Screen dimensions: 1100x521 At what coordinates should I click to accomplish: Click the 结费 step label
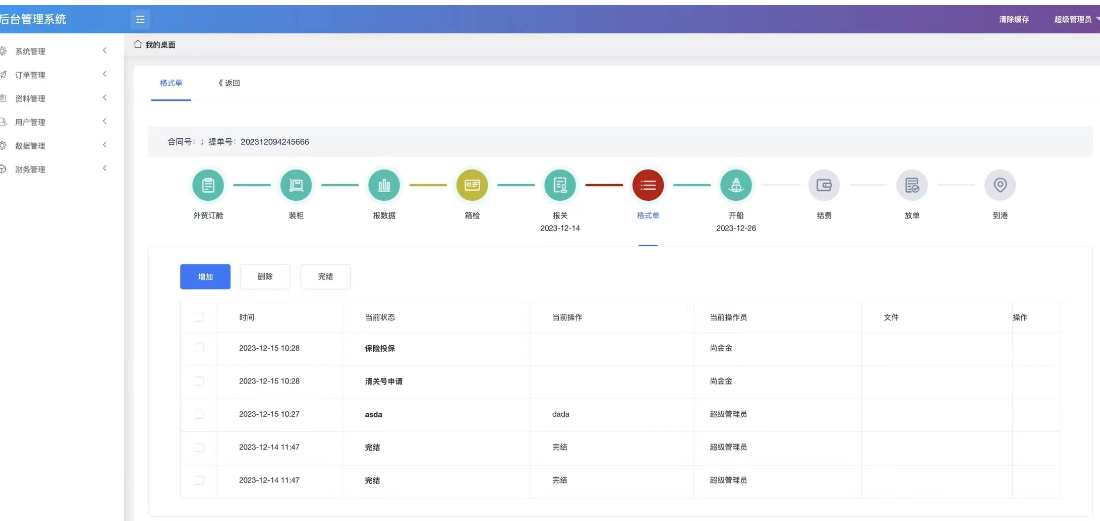coord(824,216)
